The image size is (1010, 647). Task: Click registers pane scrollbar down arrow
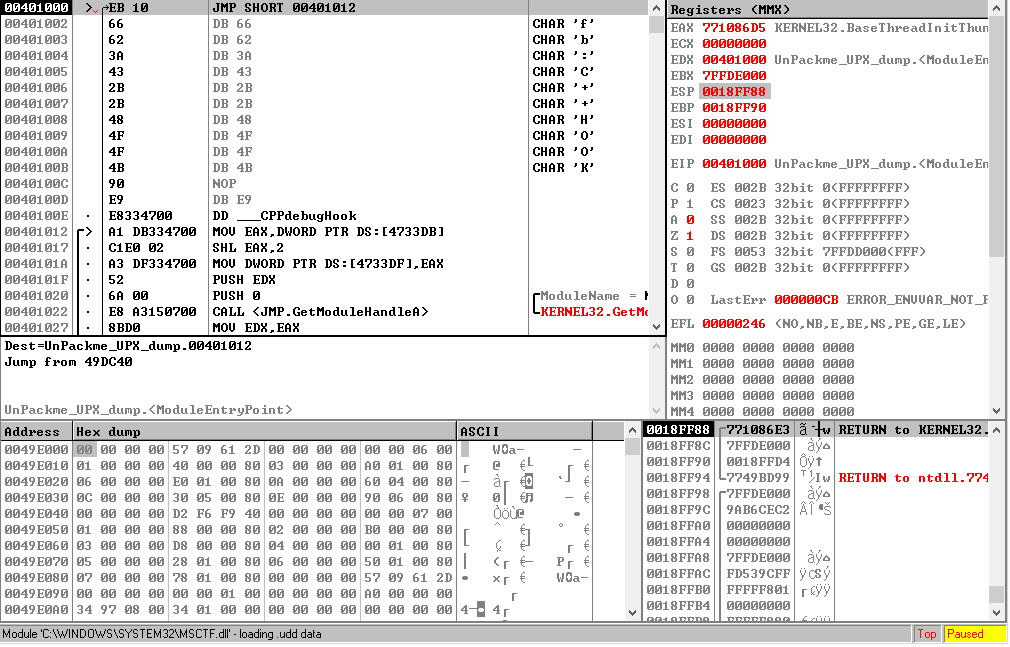(x=997, y=411)
